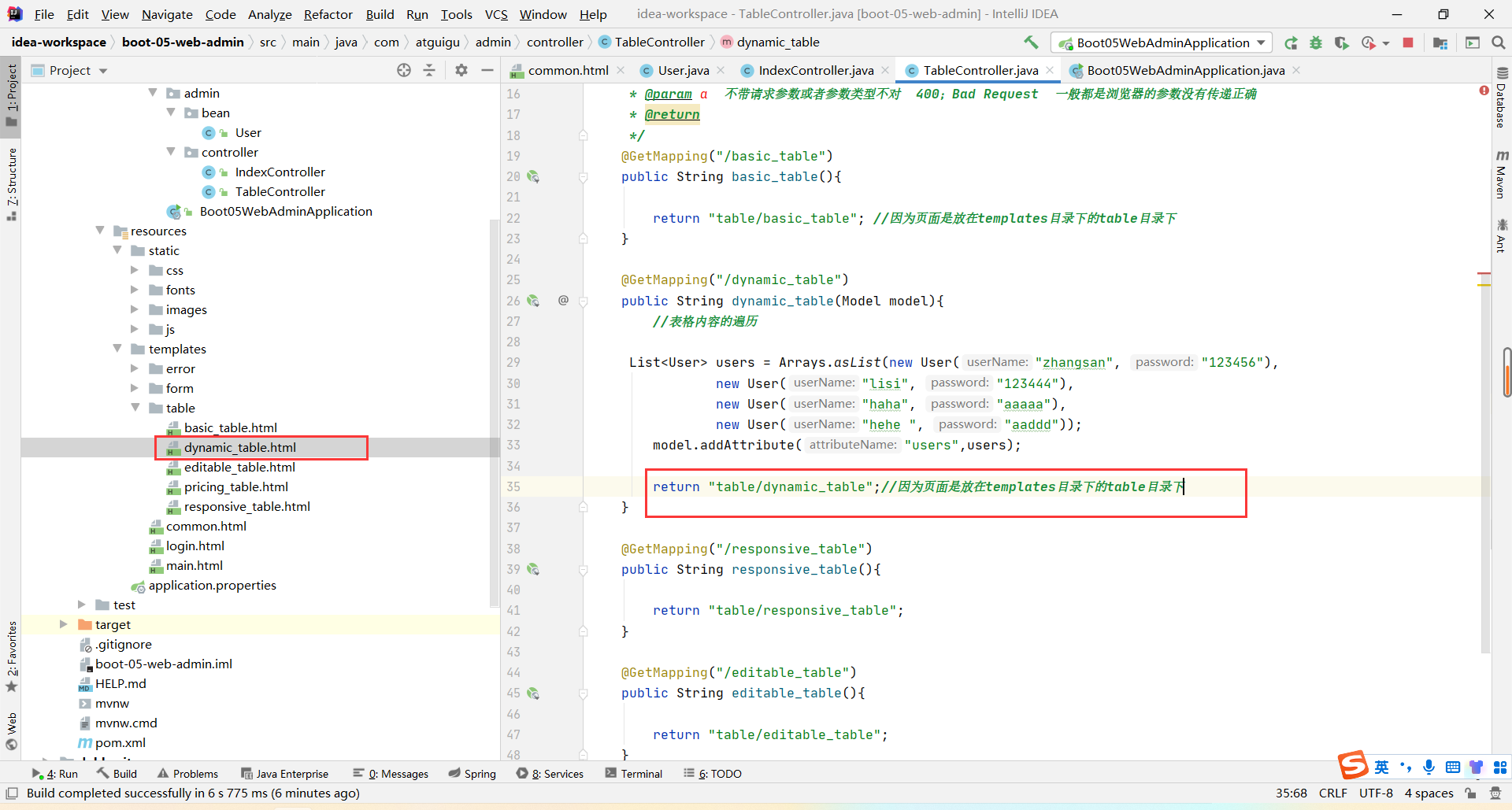The image size is (1512, 810).
Task: Collapse all in Project panel
Action: (x=429, y=70)
